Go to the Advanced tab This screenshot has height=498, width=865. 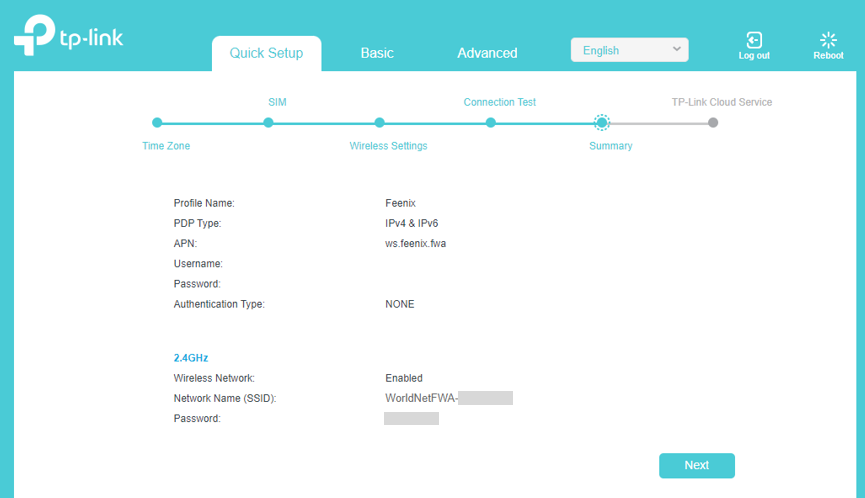click(x=487, y=53)
